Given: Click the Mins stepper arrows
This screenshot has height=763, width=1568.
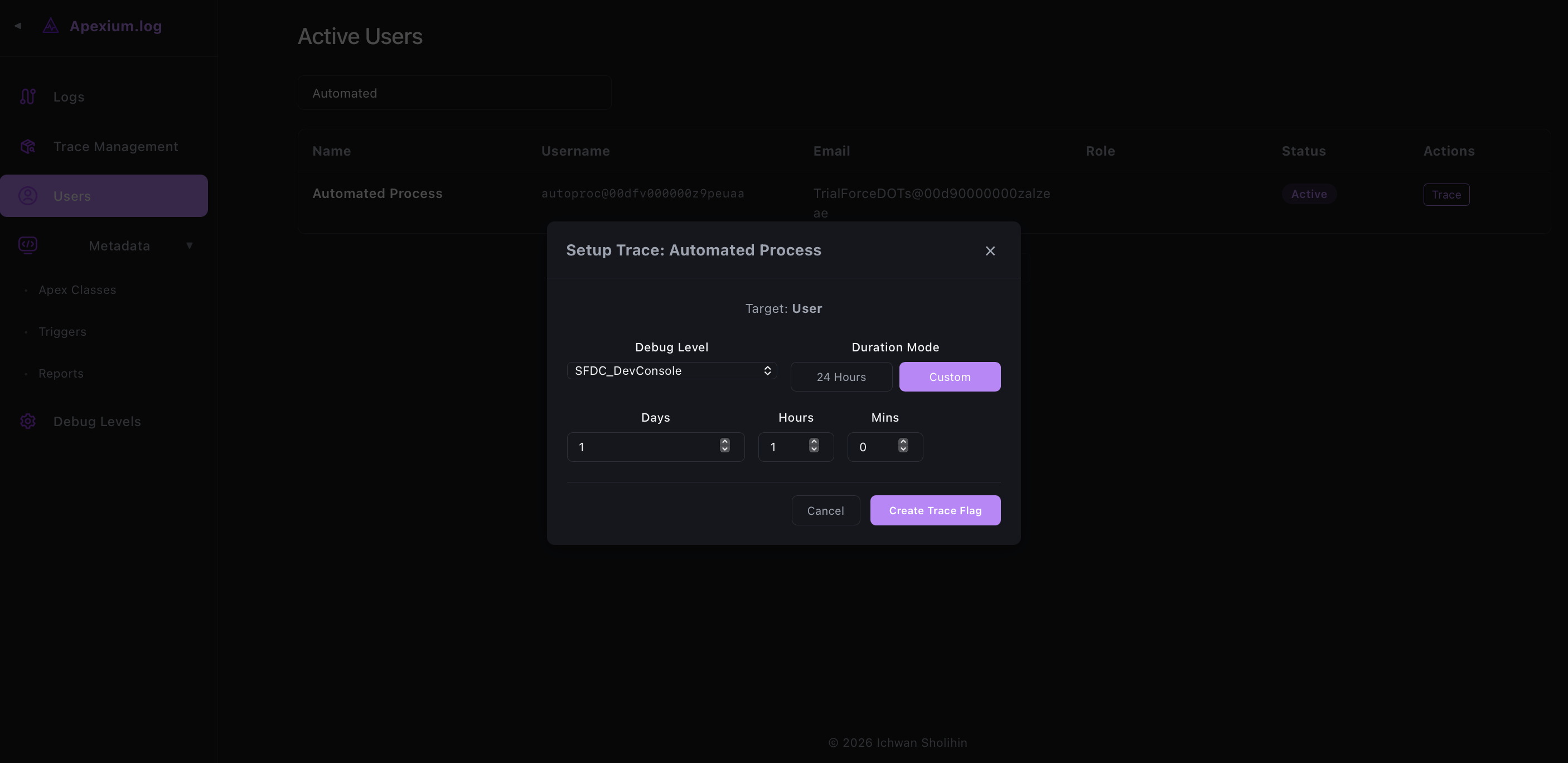Looking at the screenshot, I should 903,445.
